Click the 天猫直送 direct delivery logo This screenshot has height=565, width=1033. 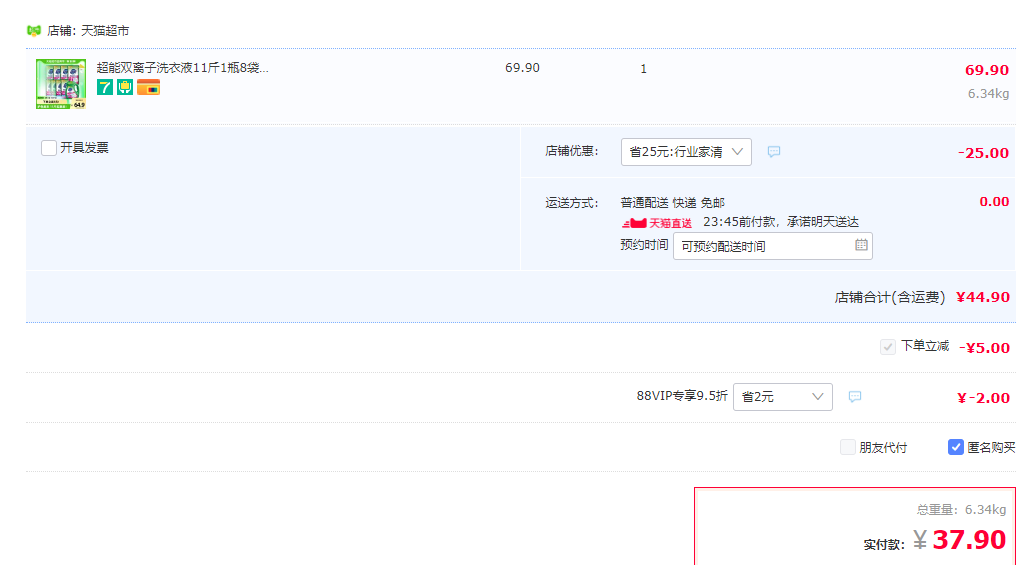(x=657, y=223)
